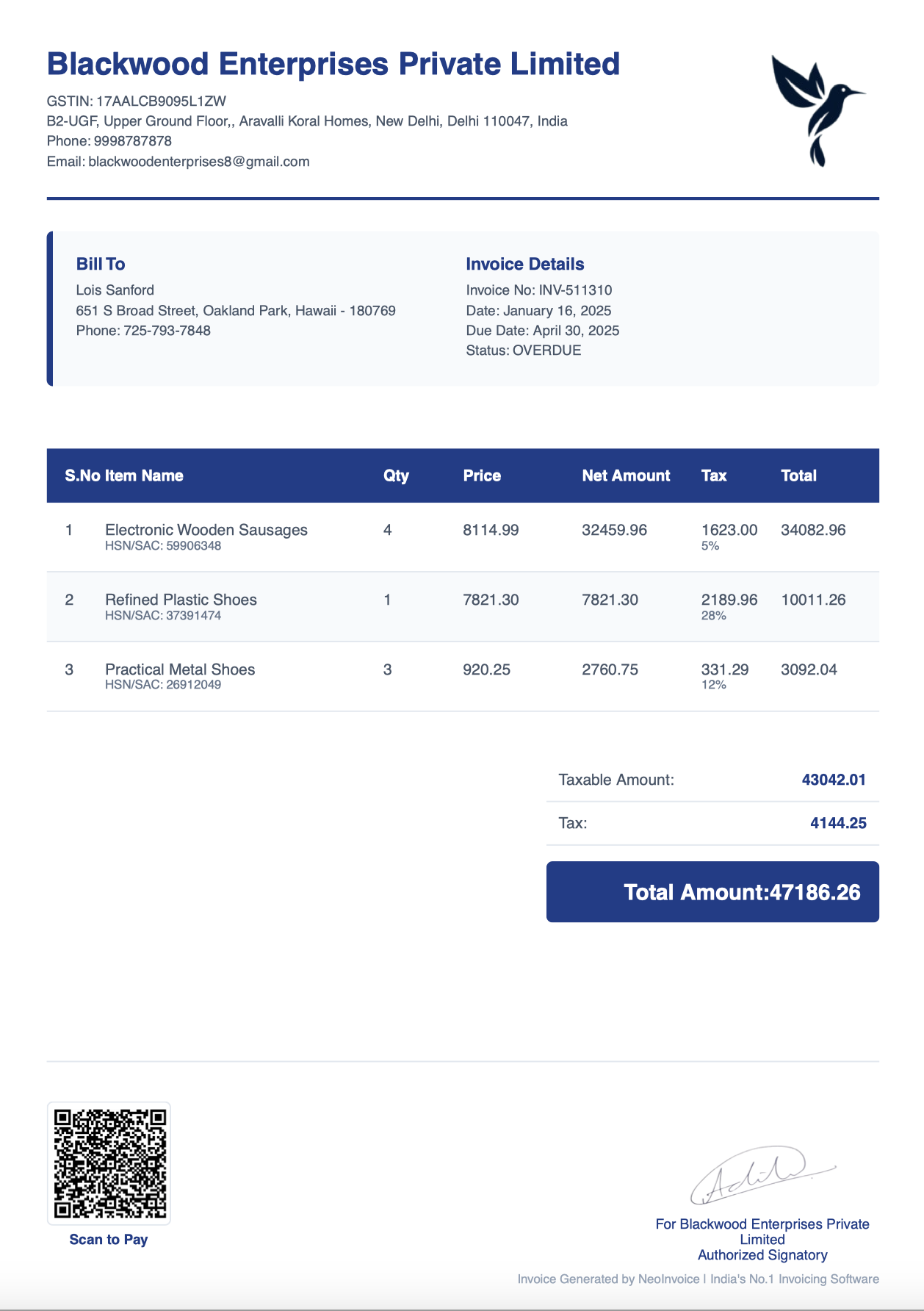Select the Net Amount column header

626,475
